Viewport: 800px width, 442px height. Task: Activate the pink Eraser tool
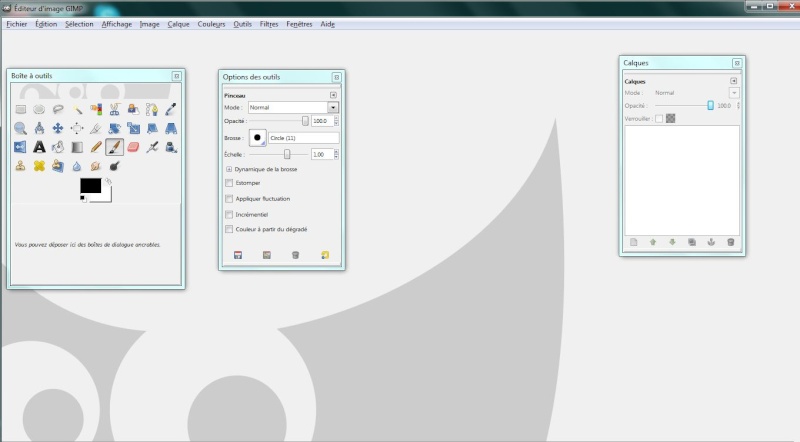[x=134, y=147]
